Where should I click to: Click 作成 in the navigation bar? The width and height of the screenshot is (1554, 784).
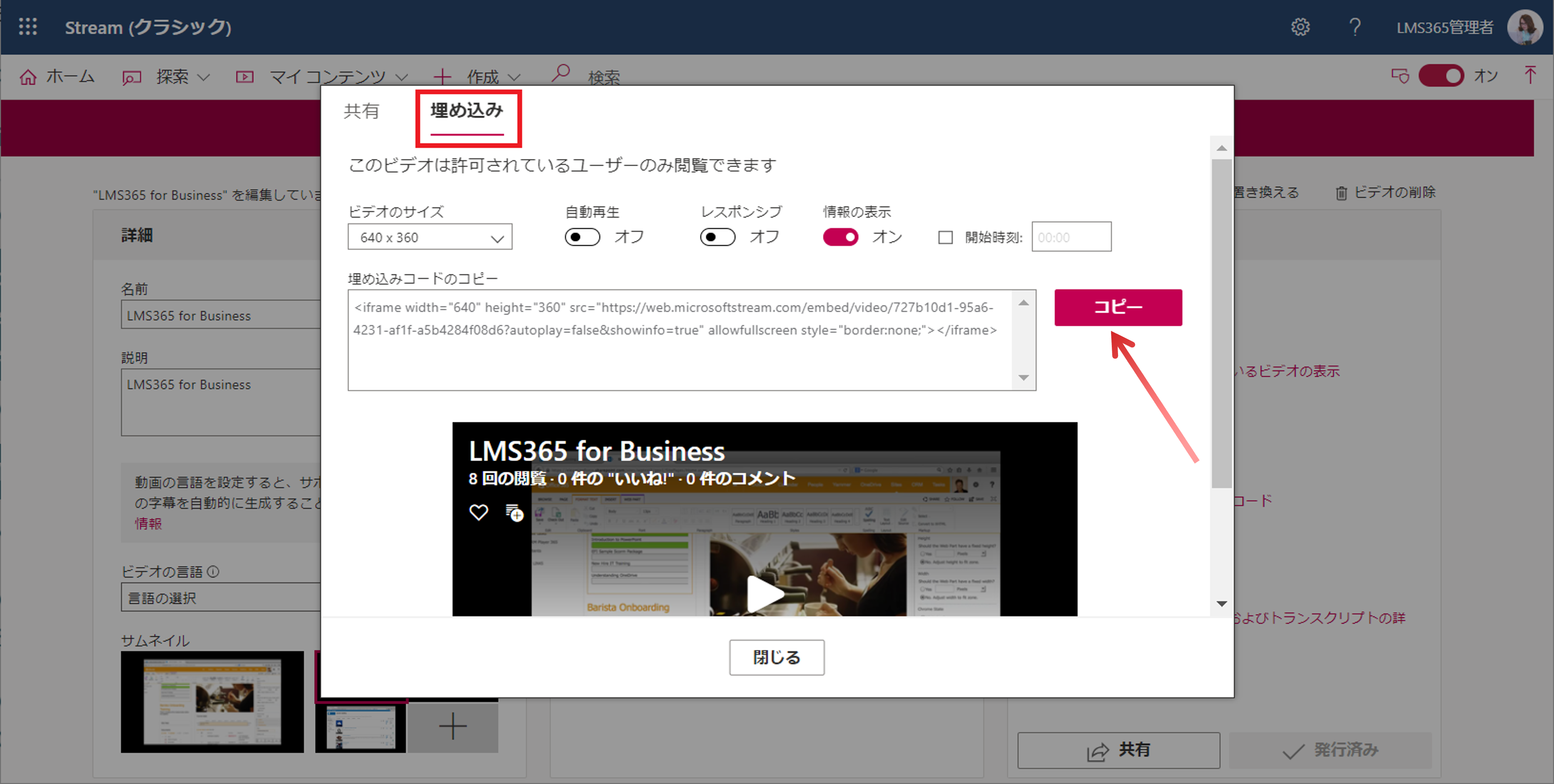[483, 77]
